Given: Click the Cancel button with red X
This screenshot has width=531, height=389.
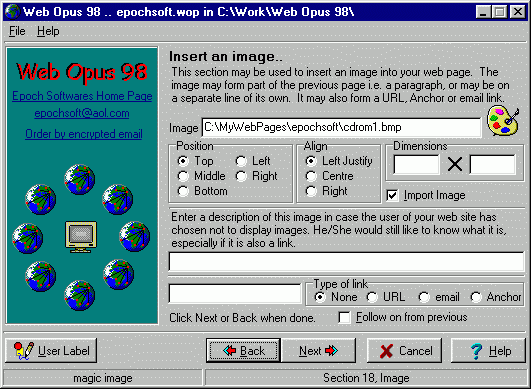Looking at the screenshot, I should coord(404,350).
